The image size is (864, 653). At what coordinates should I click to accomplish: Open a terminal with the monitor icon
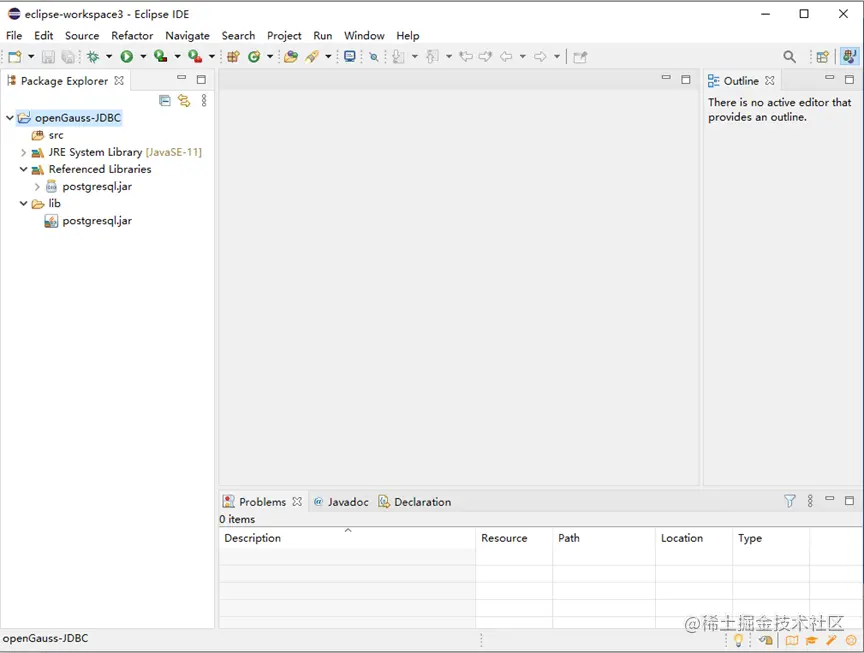(349, 56)
